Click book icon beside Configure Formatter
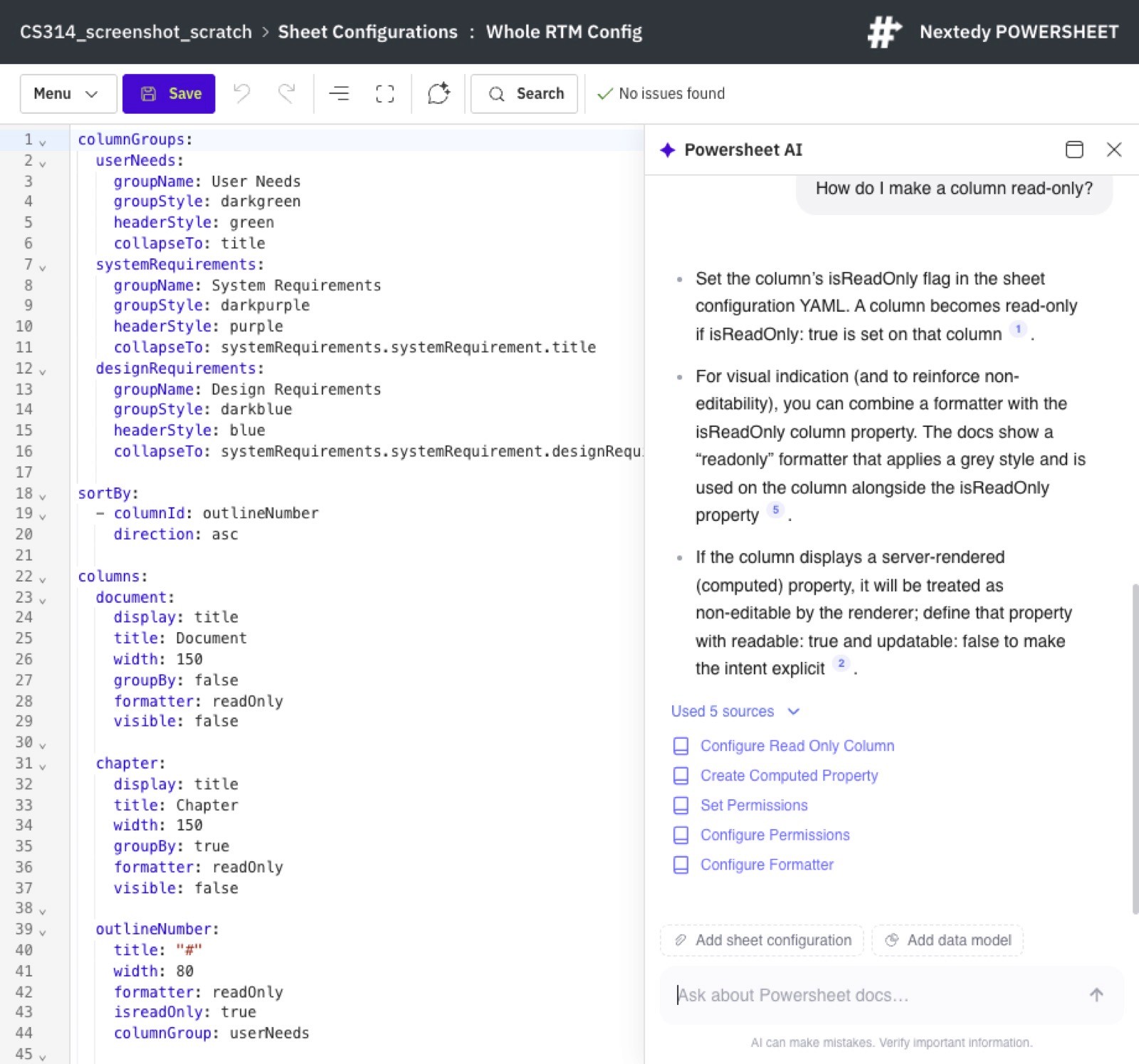This screenshot has width=1139, height=1064. 681,865
